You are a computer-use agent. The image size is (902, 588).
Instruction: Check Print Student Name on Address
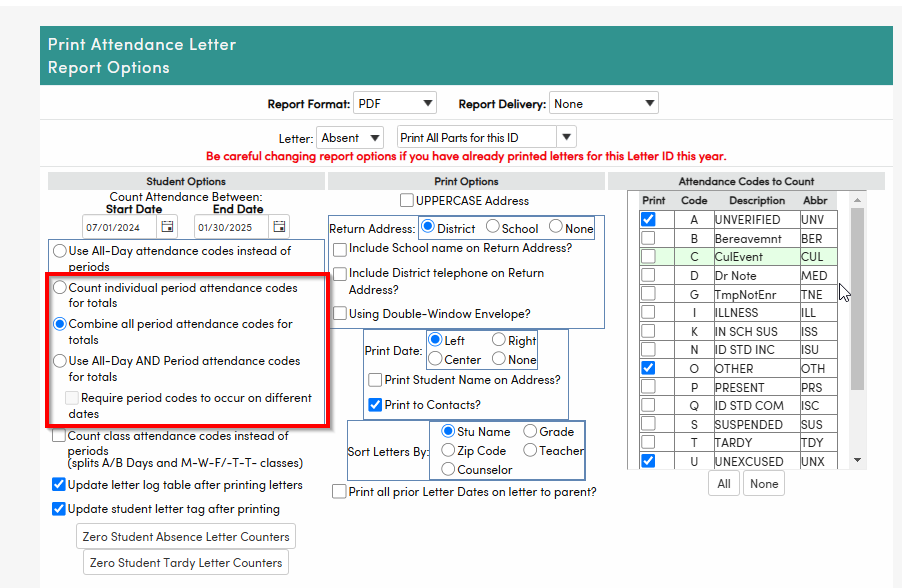(375, 380)
